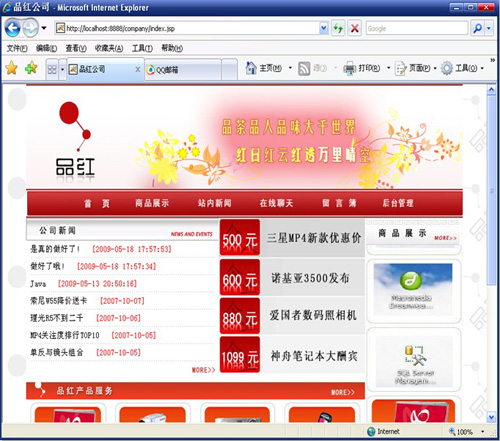Image resolution: width=500 pixels, height=441 pixels.
Task: Click the browser Back arrow button
Action: click(x=13, y=28)
